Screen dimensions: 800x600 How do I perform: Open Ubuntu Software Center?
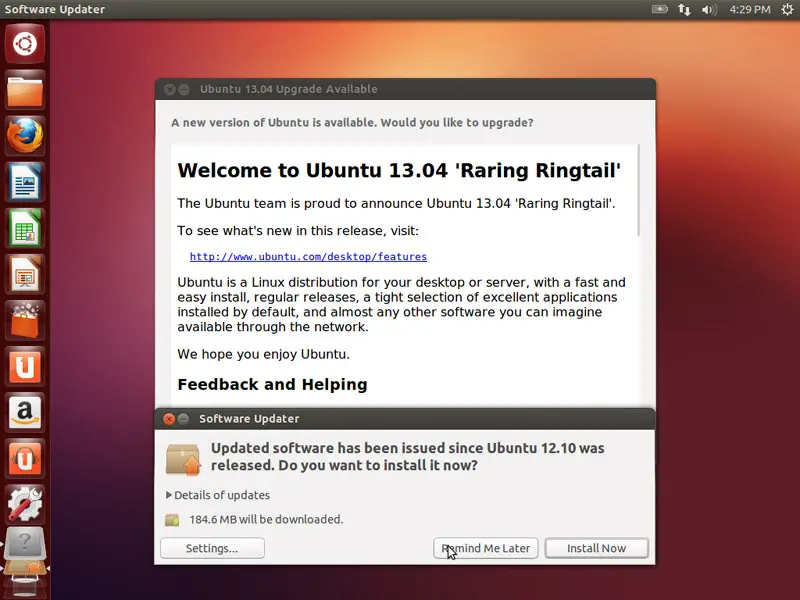tap(24, 321)
